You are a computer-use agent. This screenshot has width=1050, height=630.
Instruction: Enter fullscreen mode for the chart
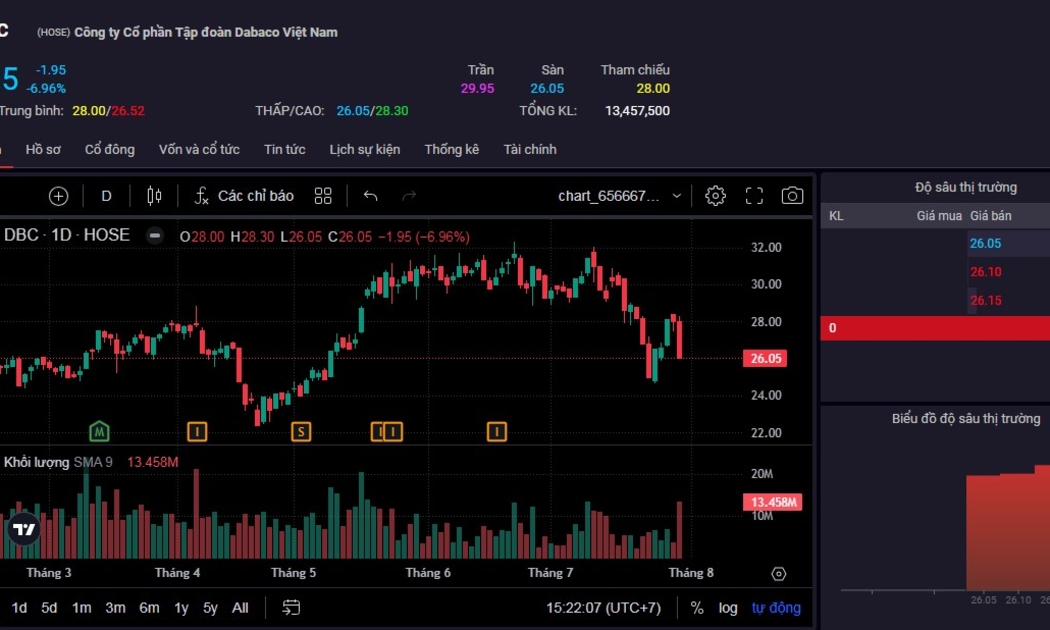tap(755, 196)
